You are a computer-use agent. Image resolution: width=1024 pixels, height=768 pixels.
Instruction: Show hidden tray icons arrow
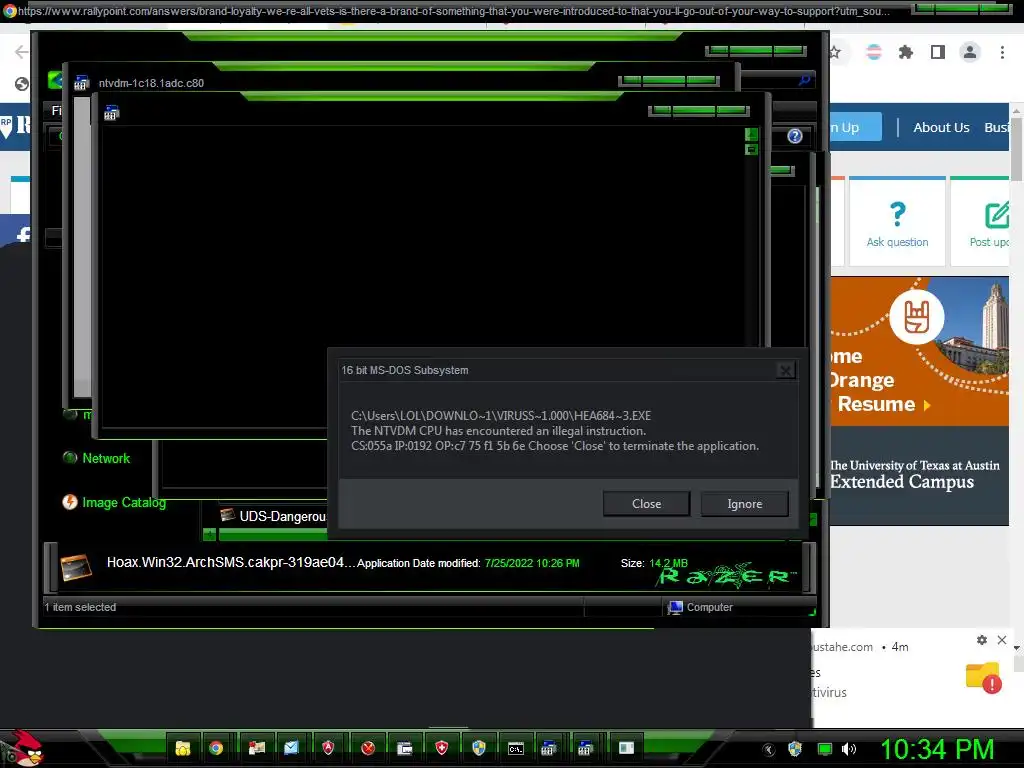pos(769,750)
